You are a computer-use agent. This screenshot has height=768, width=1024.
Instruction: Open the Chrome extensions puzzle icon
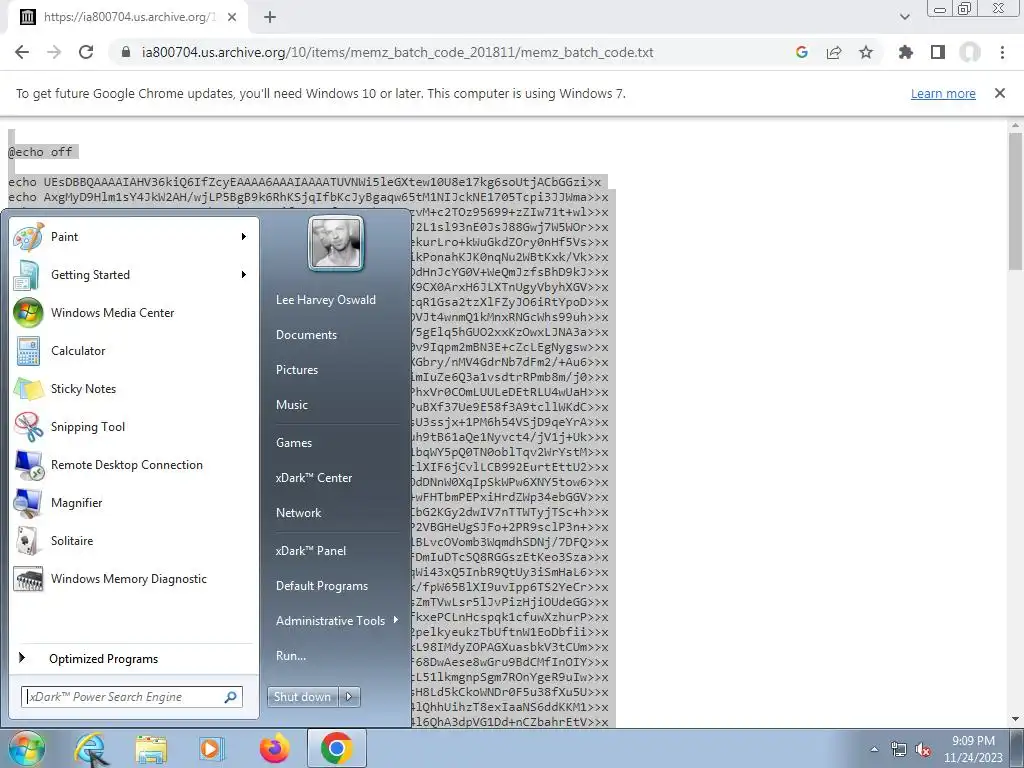(906, 52)
